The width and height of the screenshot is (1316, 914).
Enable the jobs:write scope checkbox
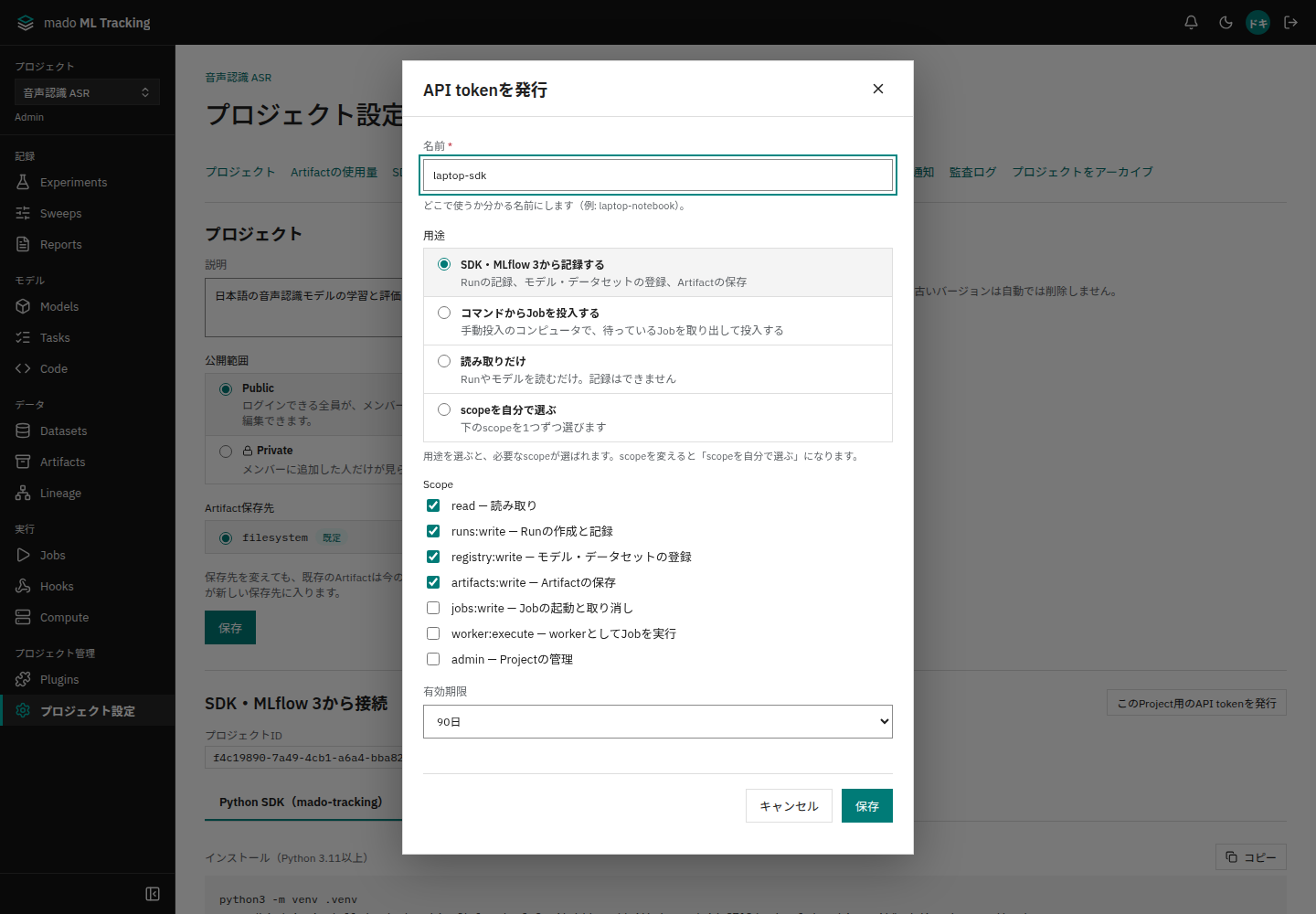(433, 608)
